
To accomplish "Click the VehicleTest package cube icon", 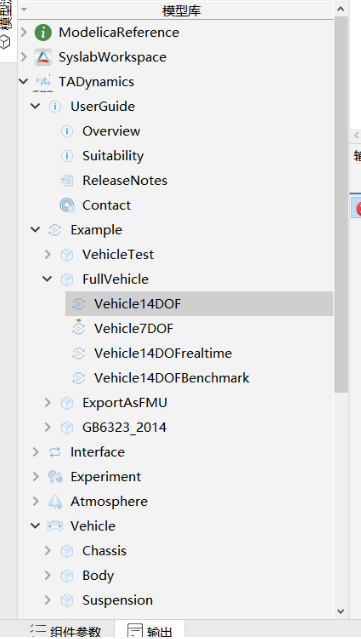I will [67, 255].
